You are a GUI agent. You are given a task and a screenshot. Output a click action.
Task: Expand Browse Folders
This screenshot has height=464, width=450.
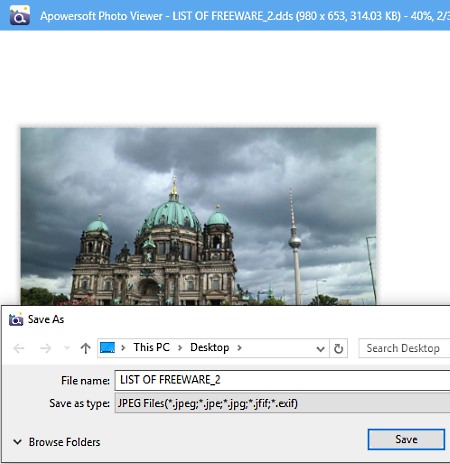(57, 442)
